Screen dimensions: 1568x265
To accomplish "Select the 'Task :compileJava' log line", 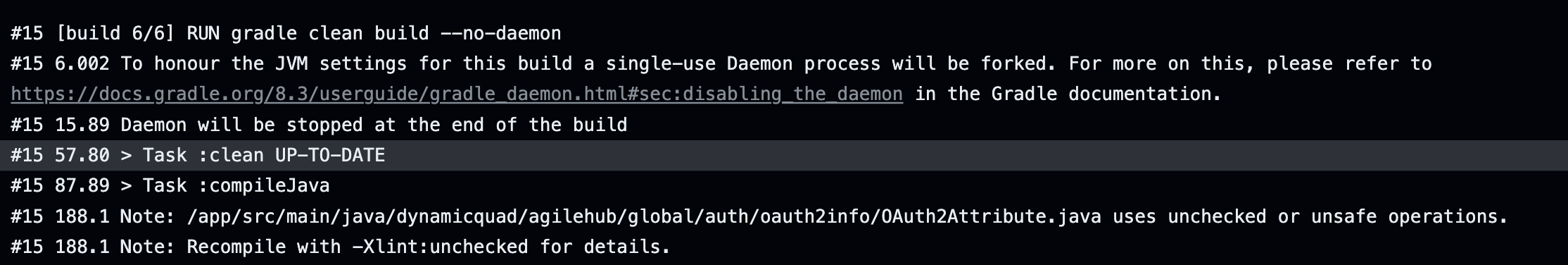I will (x=170, y=185).
